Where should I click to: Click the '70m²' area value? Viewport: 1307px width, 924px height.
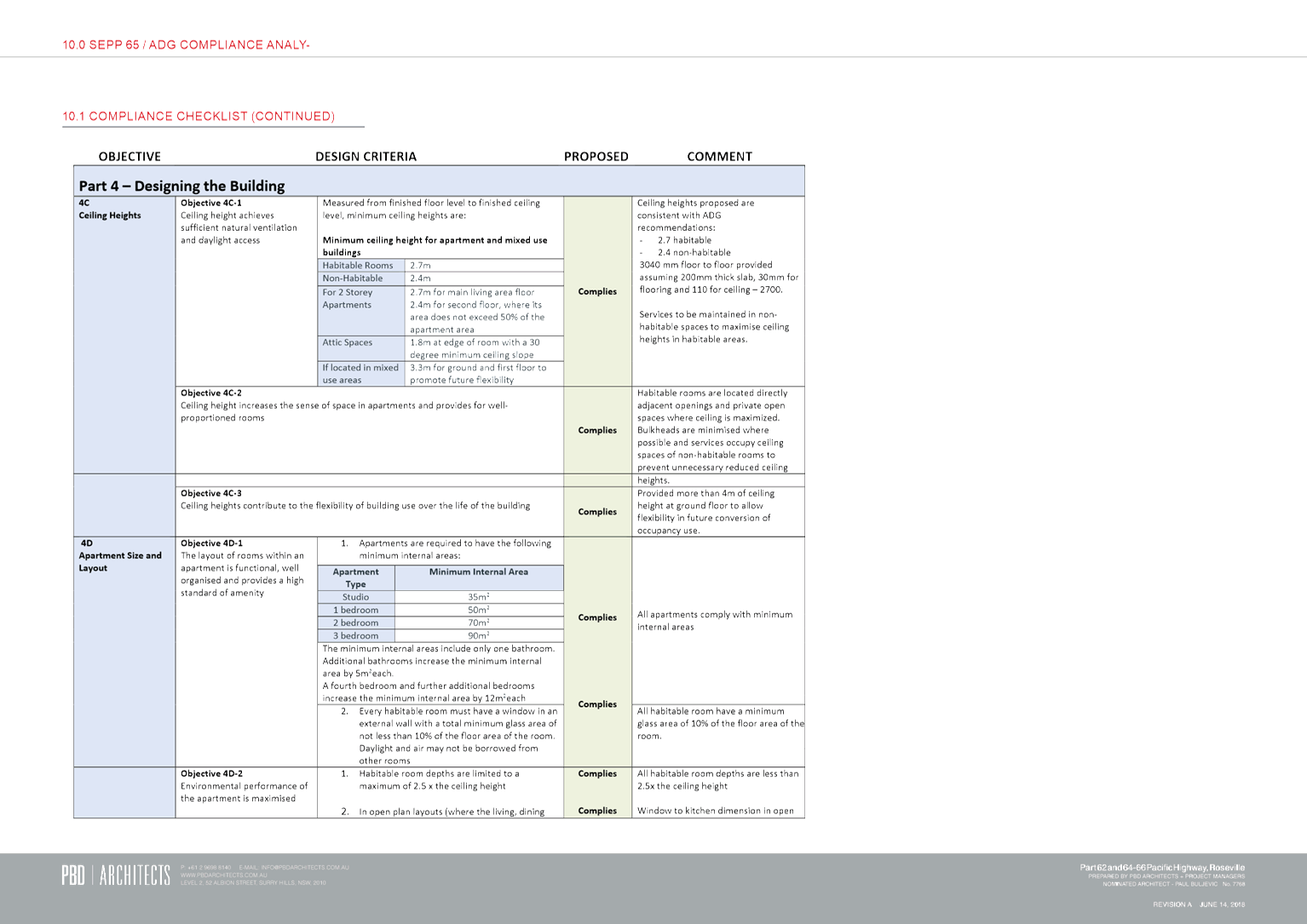pyautogui.click(x=479, y=623)
